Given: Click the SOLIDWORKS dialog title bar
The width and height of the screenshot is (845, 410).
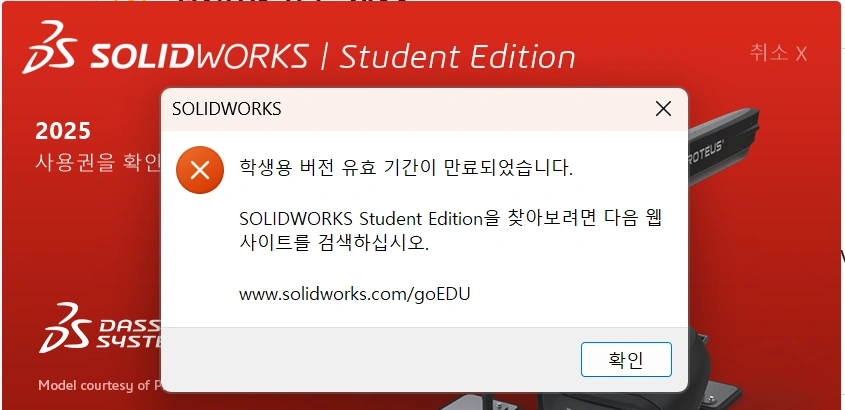Looking at the screenshot, I should (410, 109).
